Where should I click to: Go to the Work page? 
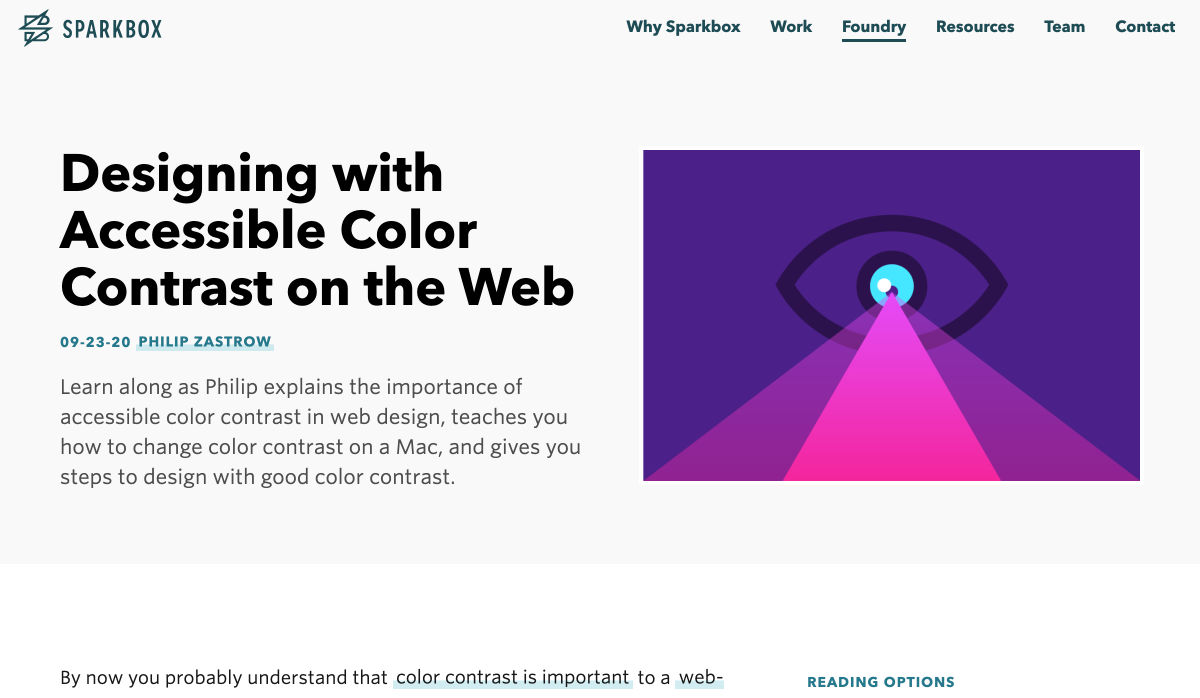coord(790,27)
